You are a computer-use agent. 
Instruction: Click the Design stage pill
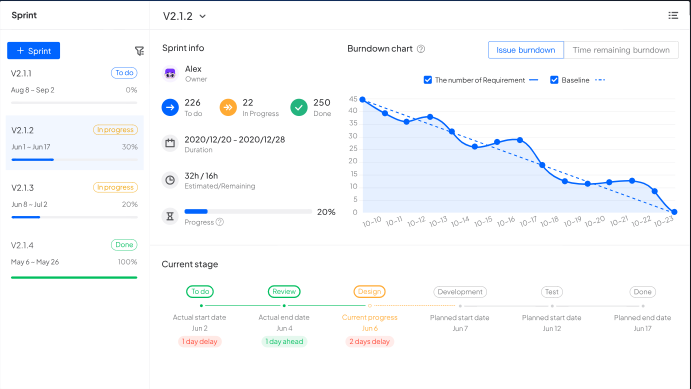pos(369,292)
